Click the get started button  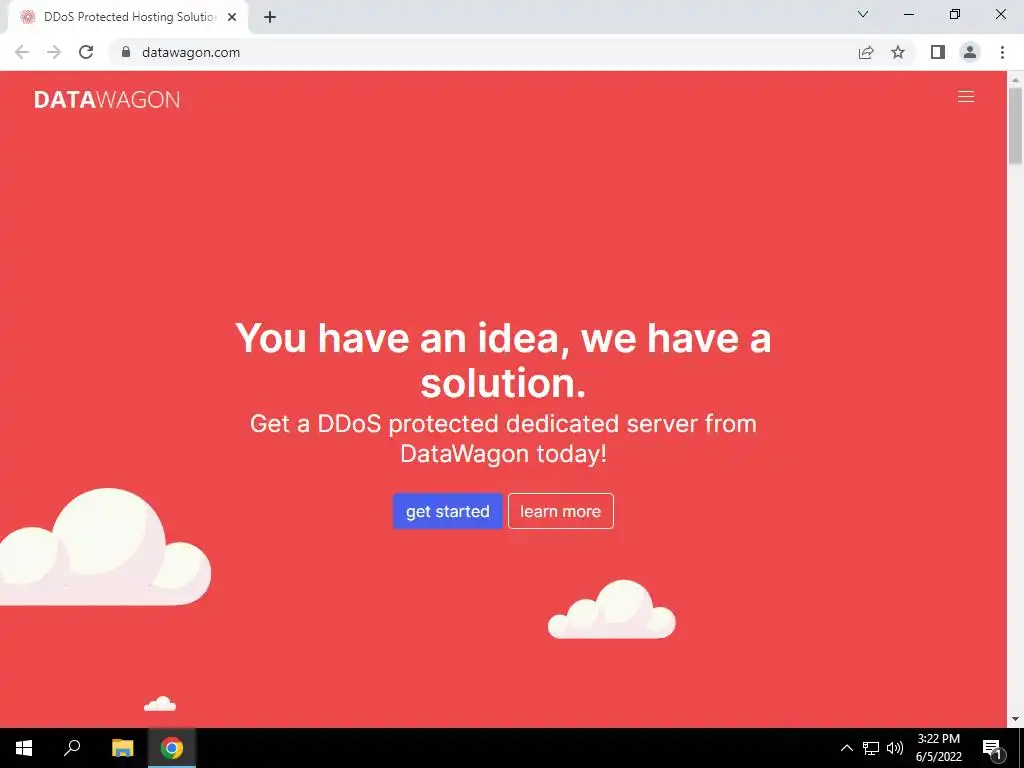[447, 511]
